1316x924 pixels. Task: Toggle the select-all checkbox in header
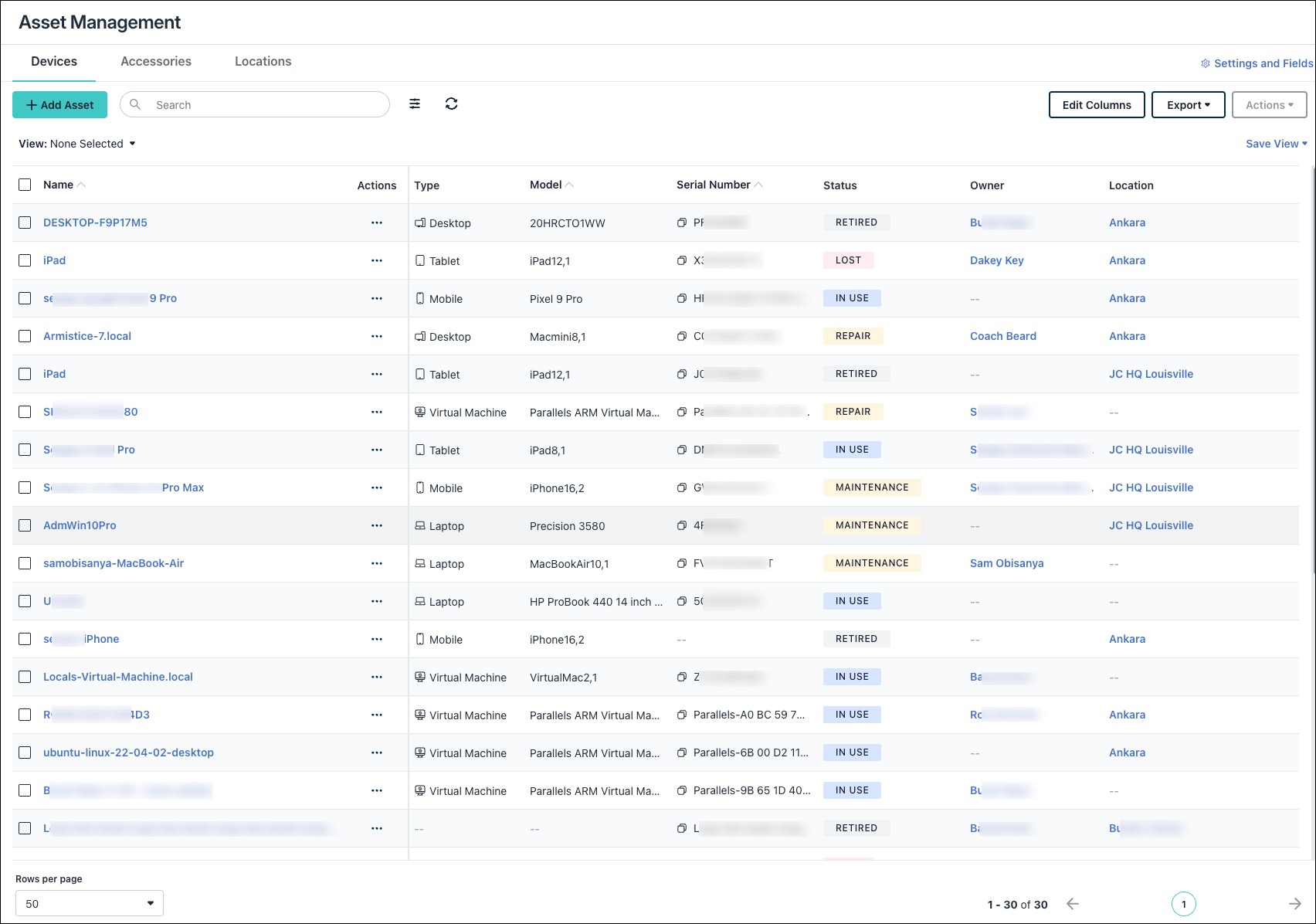pos(25,185)
